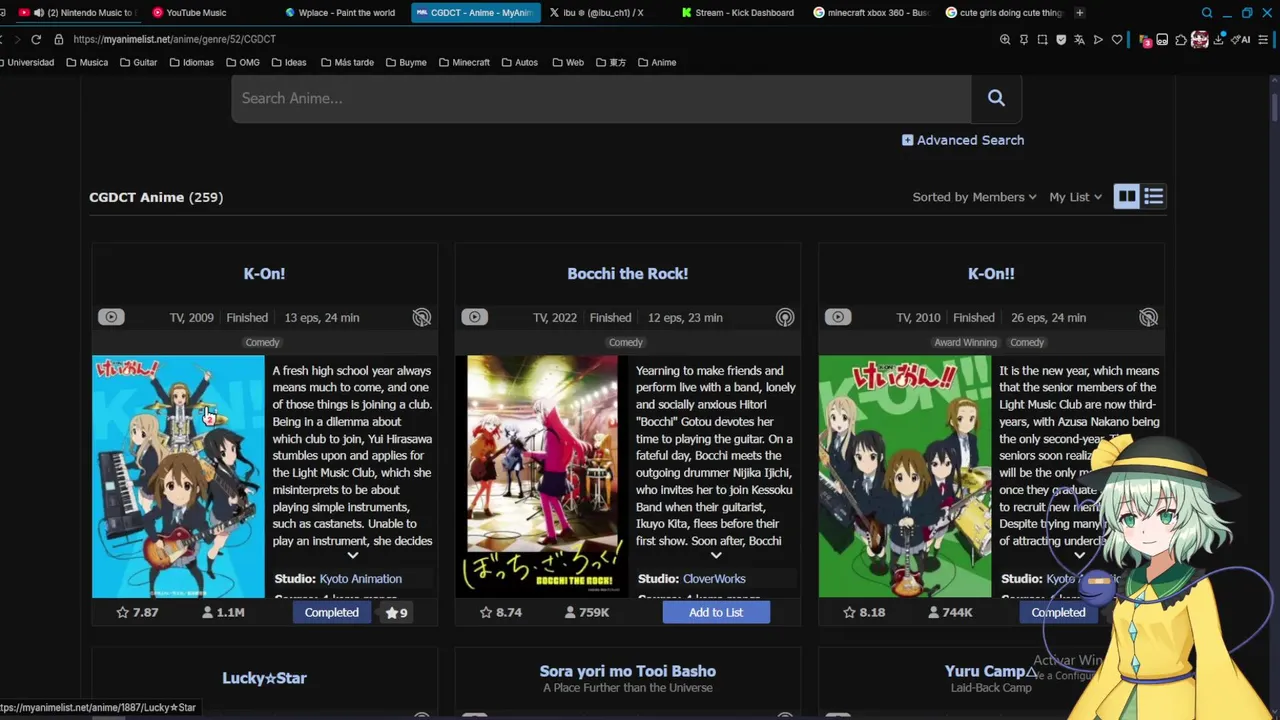
Task: Click Completed status on K-On! 2009
Action: click(332, 612)
